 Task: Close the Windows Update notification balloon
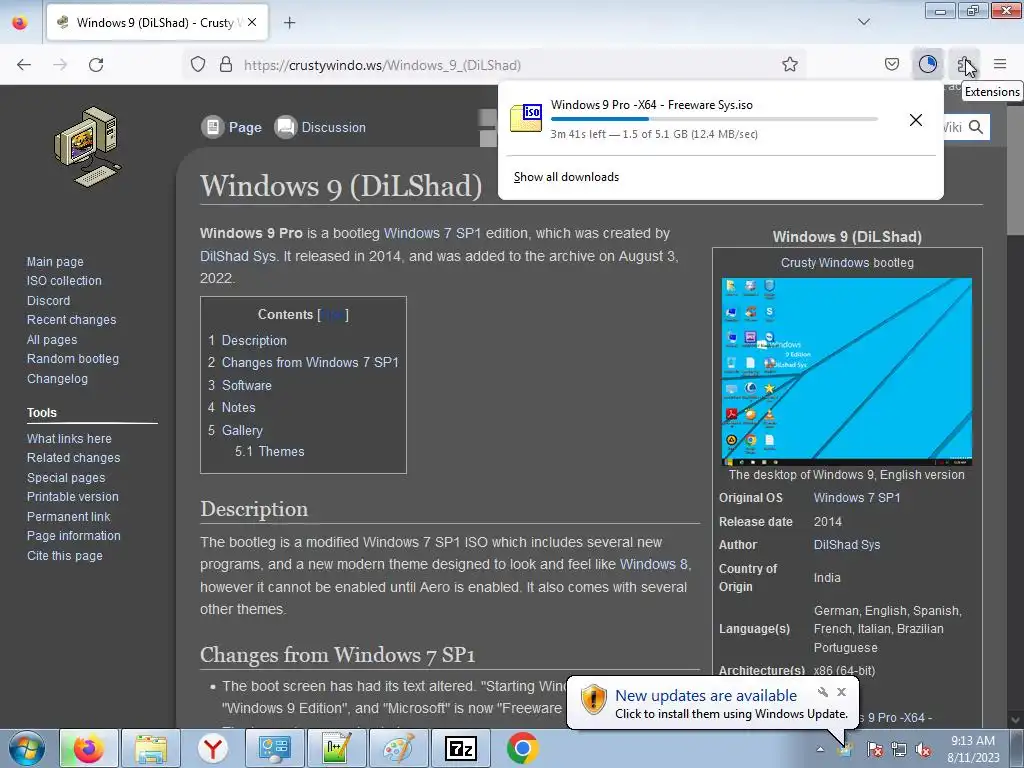point(842,692)
